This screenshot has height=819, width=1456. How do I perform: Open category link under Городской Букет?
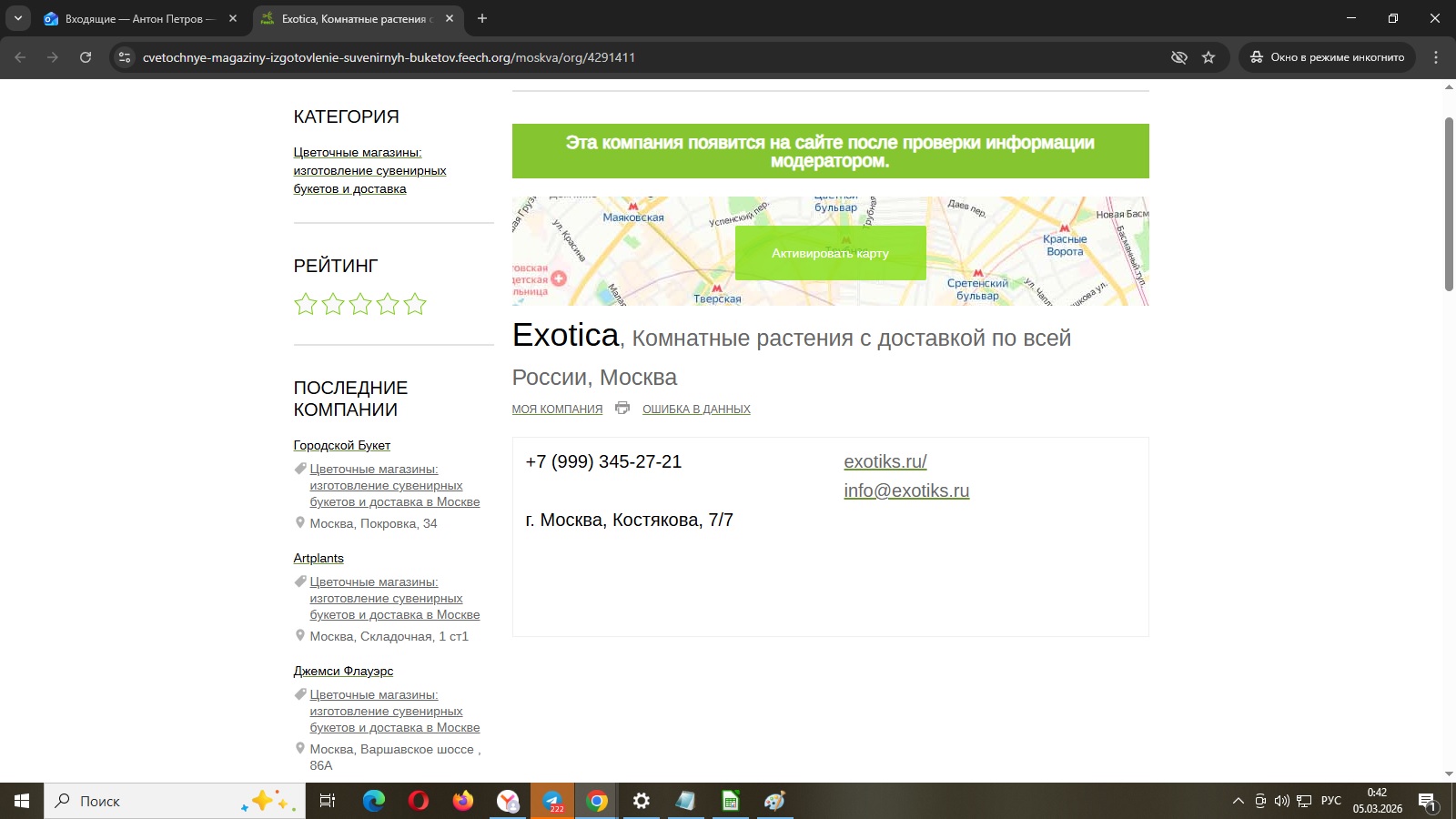395,486
